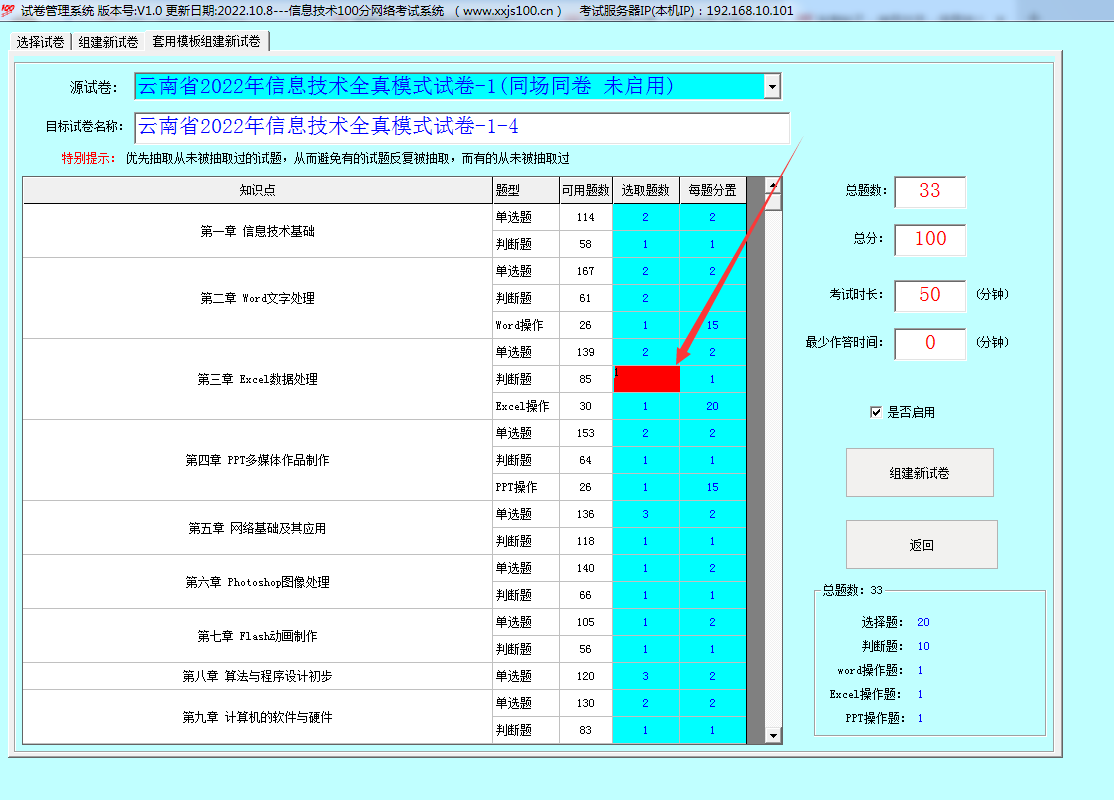1114x800 pixels.
Task: Click the 返回 button
Action: pyautogui.click(x=921, y=544)
